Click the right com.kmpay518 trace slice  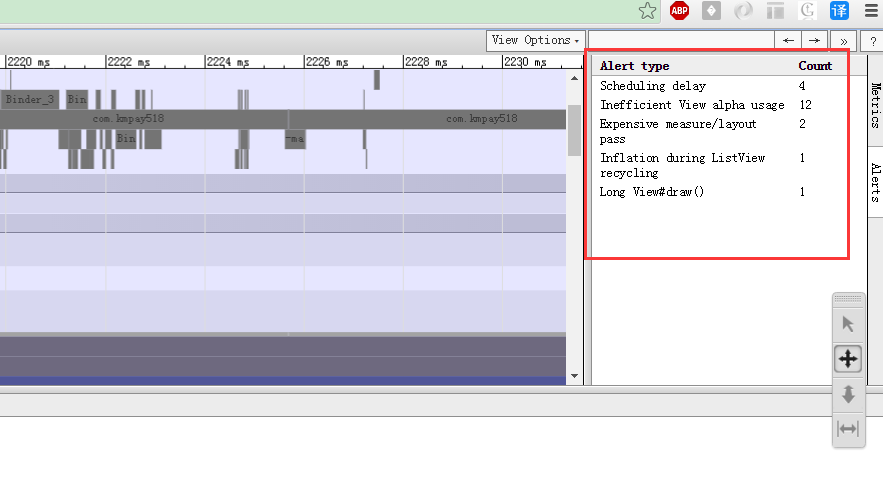(427, 119)
